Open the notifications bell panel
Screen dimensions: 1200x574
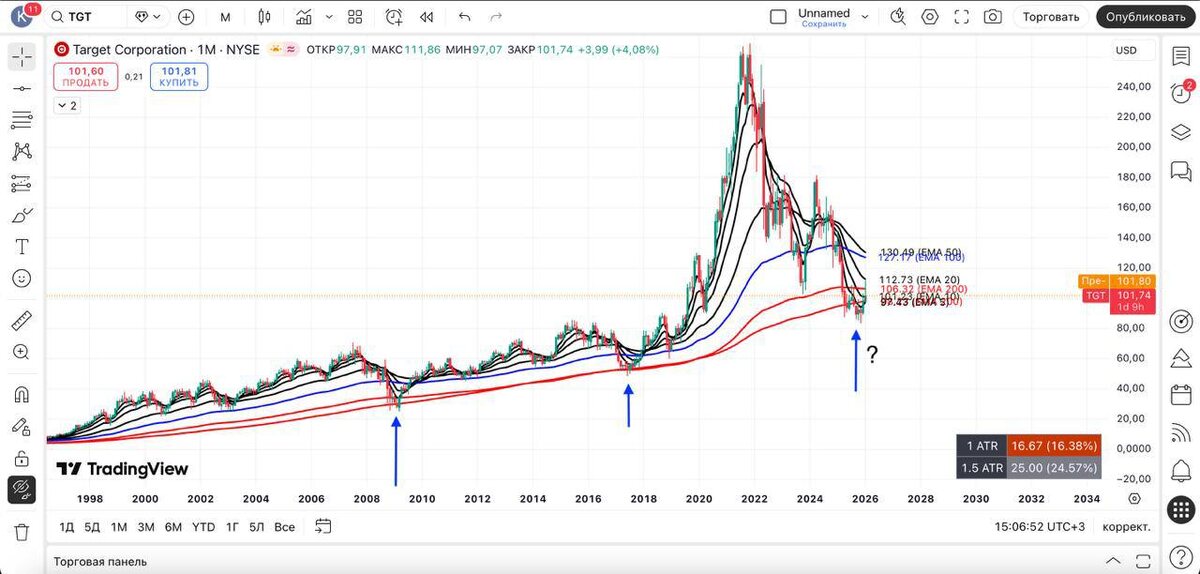pyautogui.click(x=1180, y=472)
